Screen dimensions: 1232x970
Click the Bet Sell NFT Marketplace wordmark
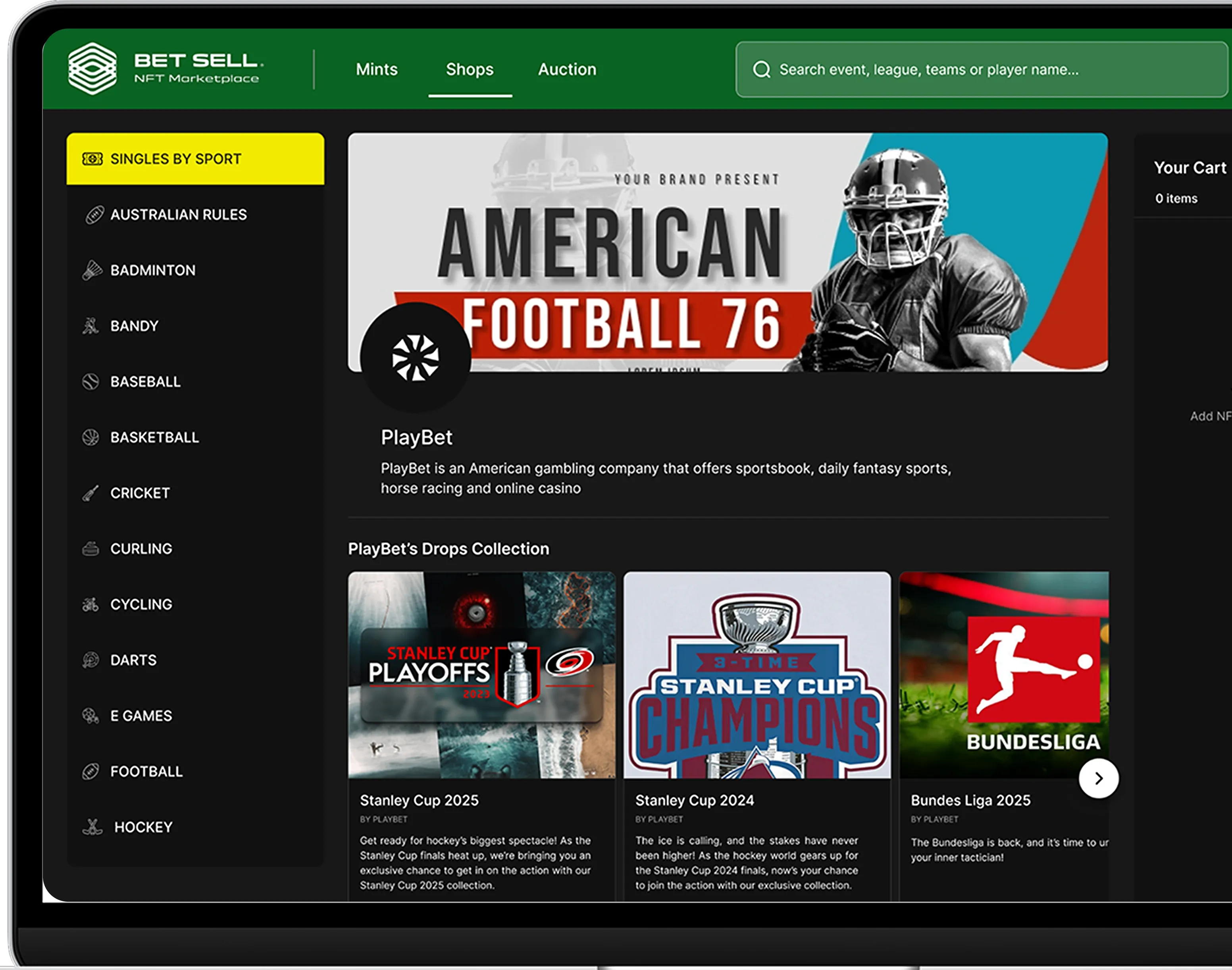point(198,68)
